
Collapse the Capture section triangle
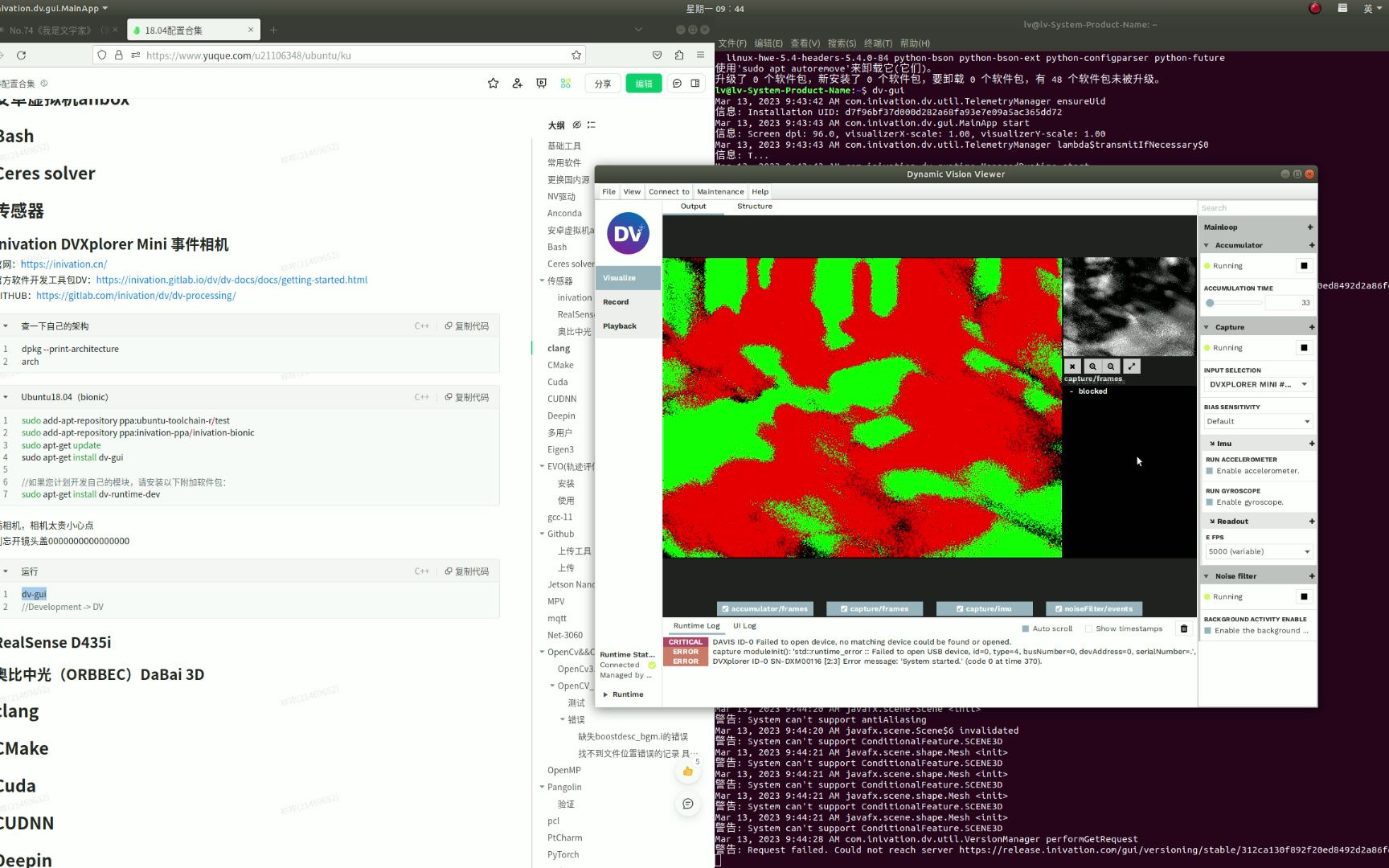(1207, 327)
